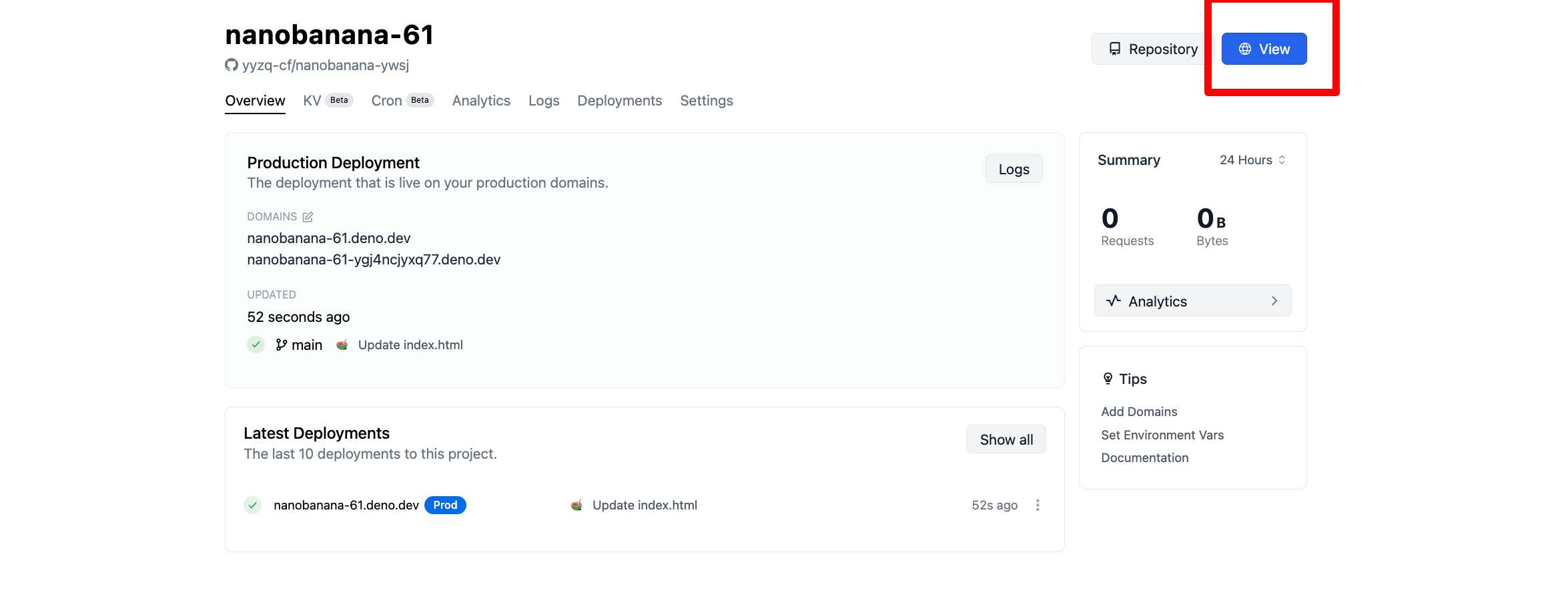Open the three-dot menu for latest deployment

click(1038, 505)
